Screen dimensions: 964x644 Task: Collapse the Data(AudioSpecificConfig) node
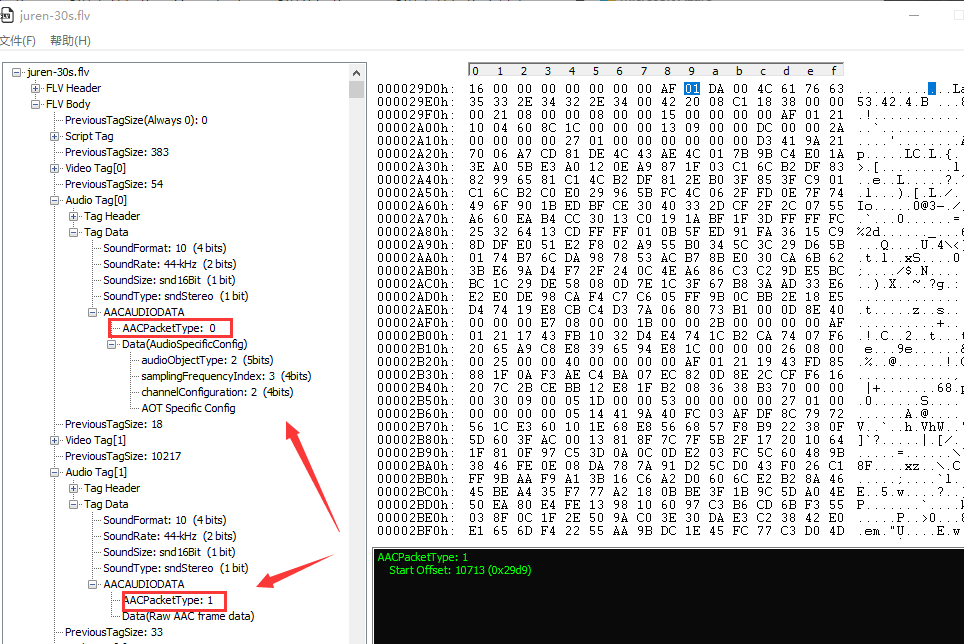tap(112, 344)
